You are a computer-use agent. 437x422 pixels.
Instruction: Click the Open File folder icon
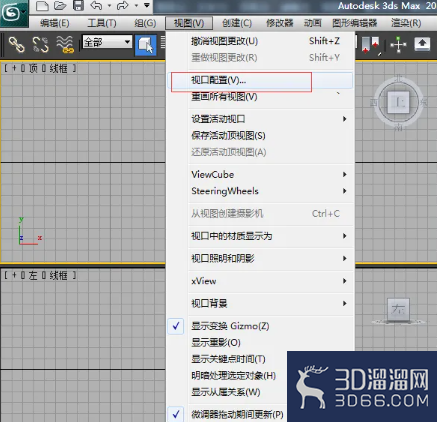[x=60, y=6]
